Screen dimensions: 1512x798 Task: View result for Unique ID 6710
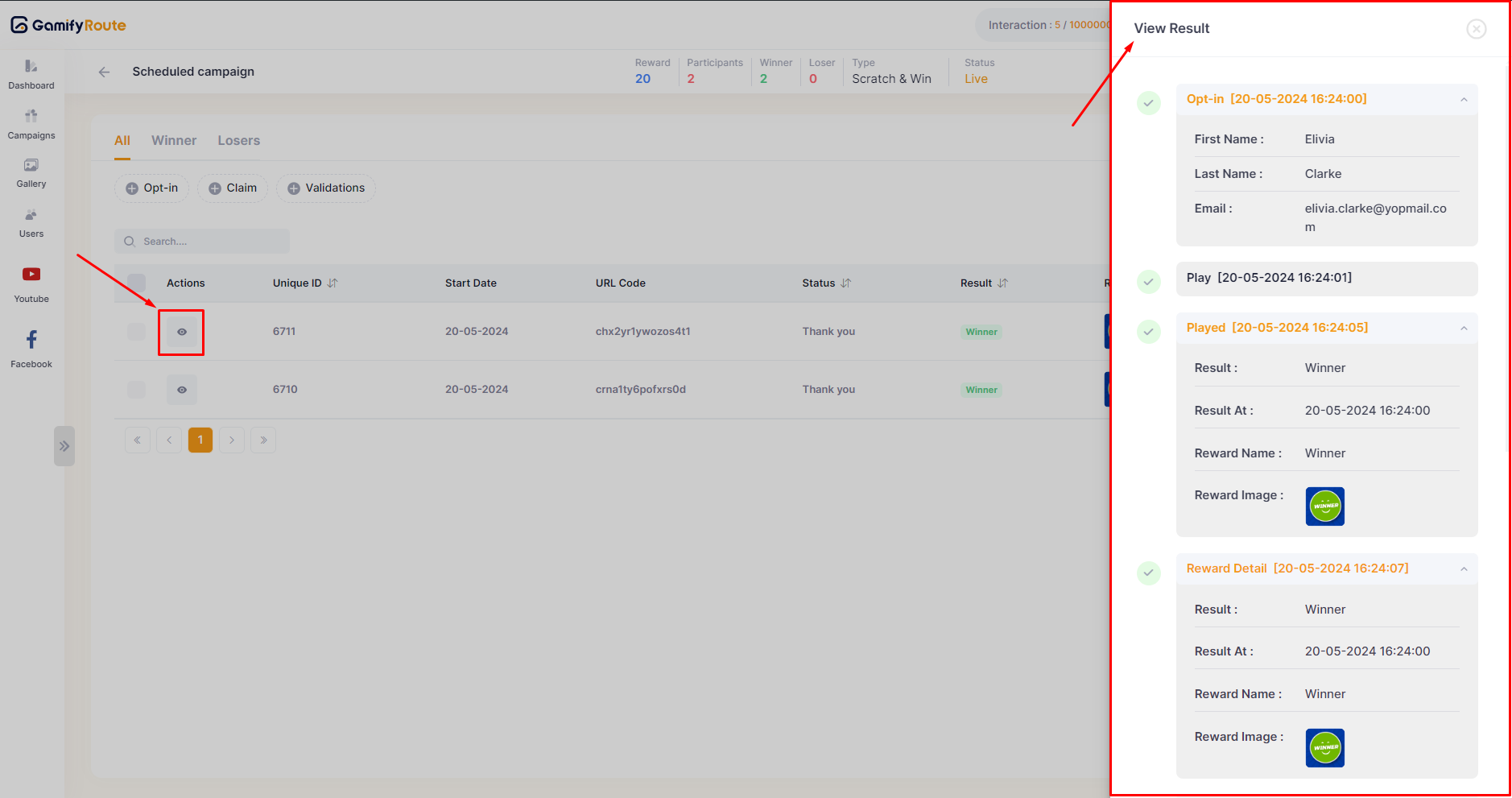pyautogui.click(x=182, y=390)
